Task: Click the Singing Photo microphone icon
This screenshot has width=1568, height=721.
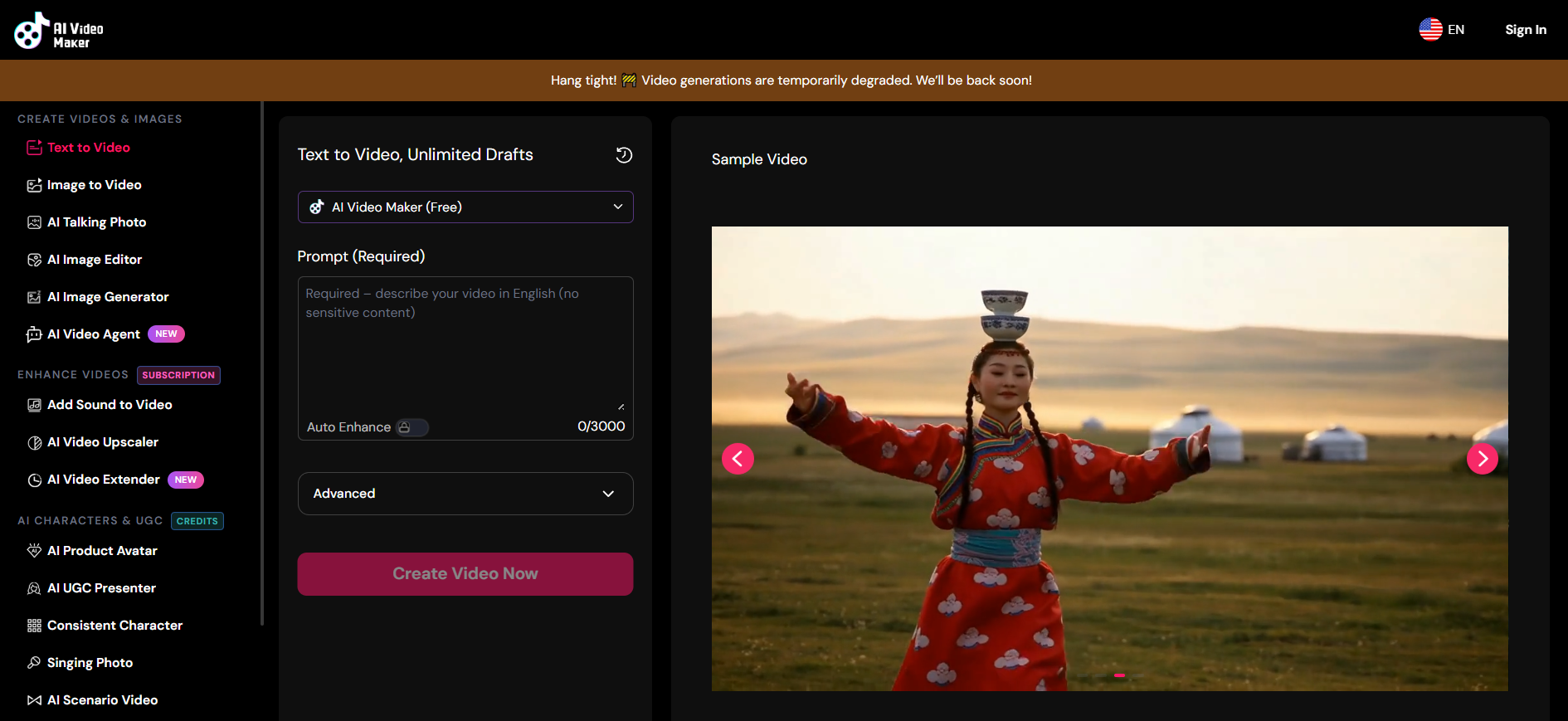Action: [x=34, y=663]
